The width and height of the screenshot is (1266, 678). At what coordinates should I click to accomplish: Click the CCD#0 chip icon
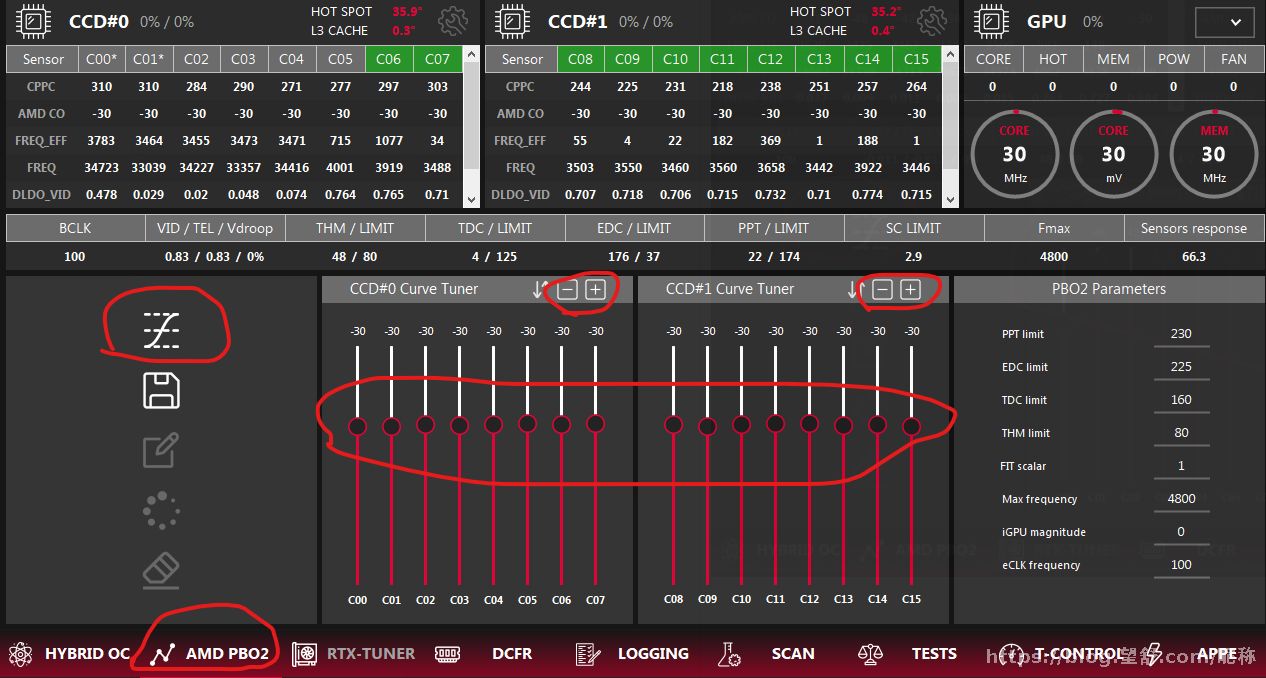click(34, 21)
